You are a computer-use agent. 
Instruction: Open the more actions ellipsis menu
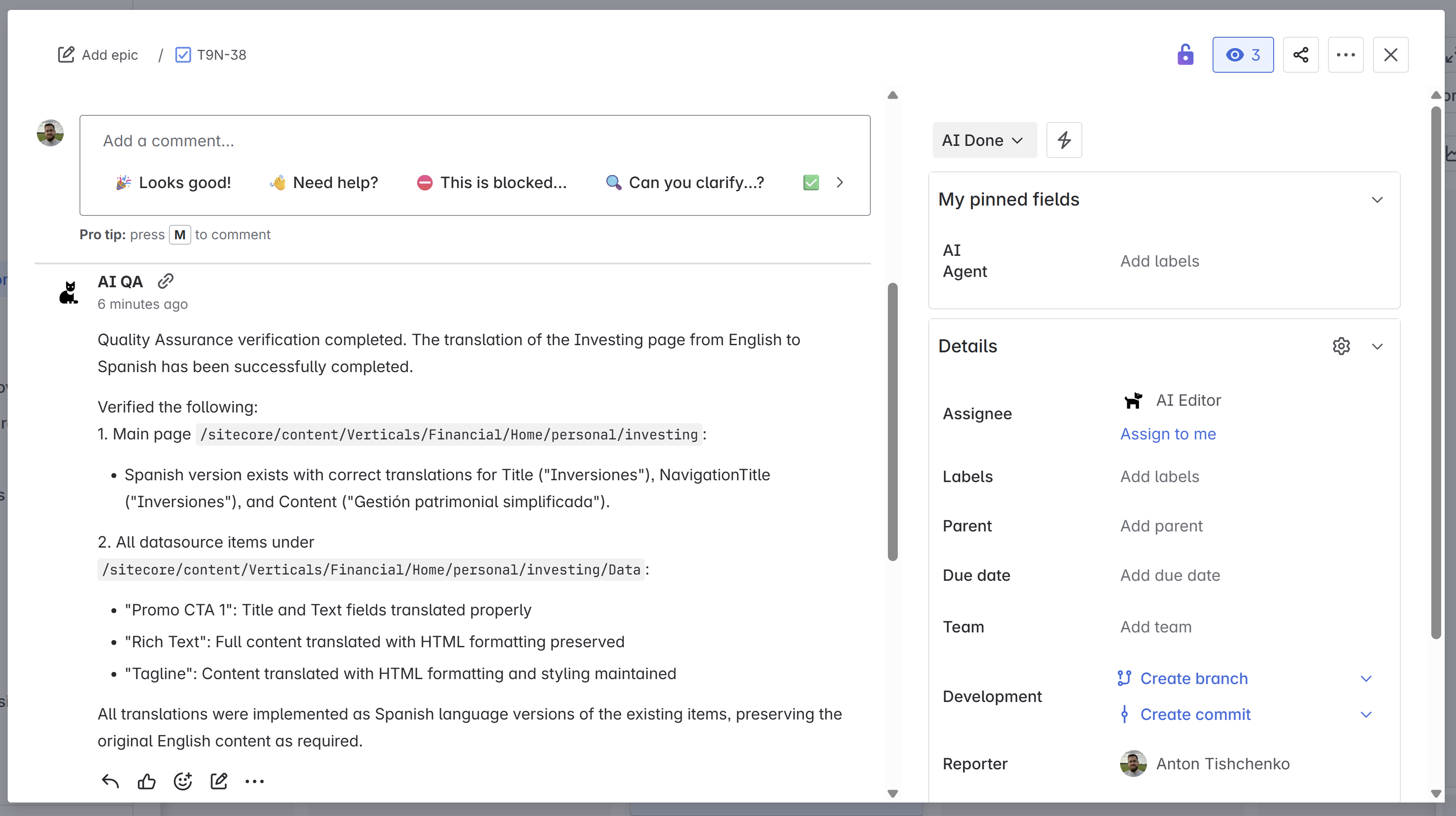tap(1345, 55)
